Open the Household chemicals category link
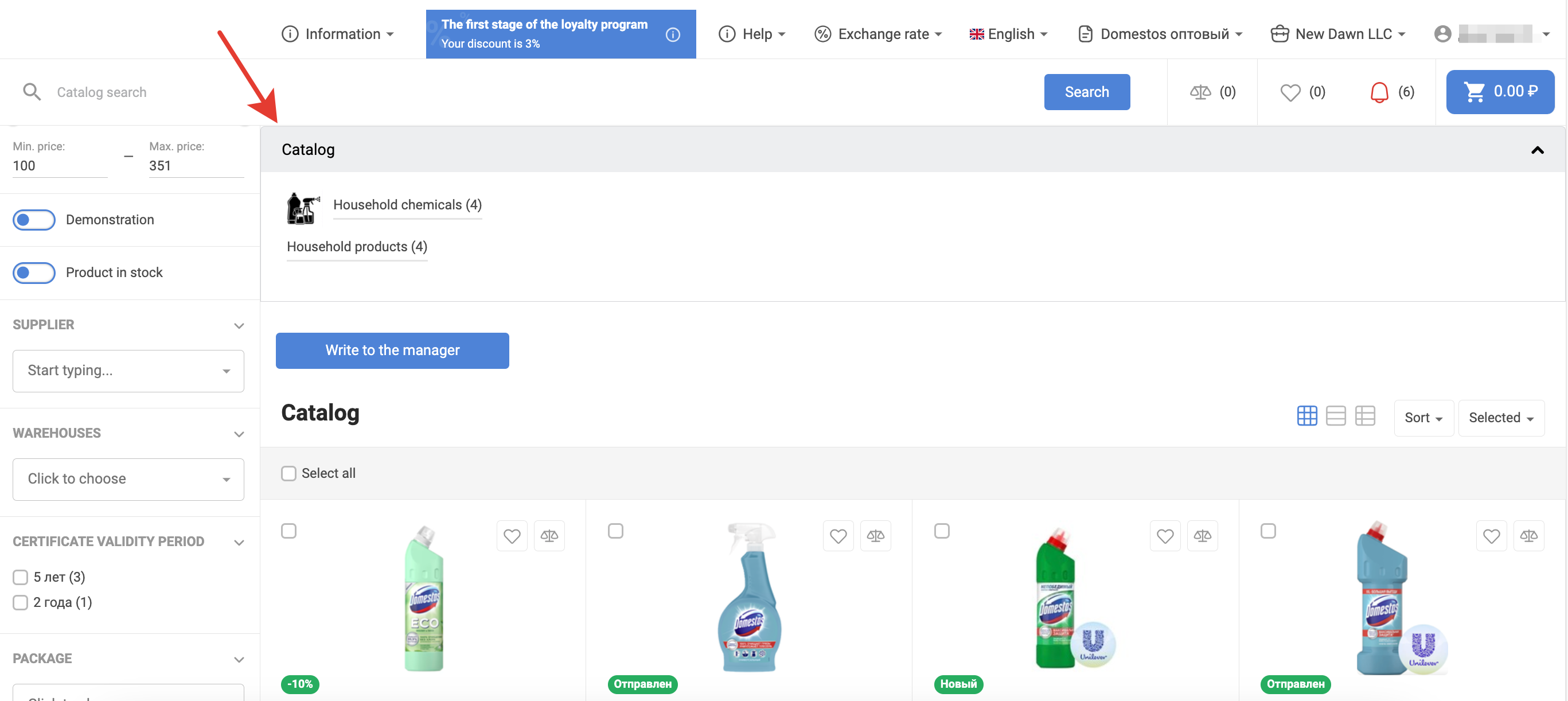 point(407,205)
